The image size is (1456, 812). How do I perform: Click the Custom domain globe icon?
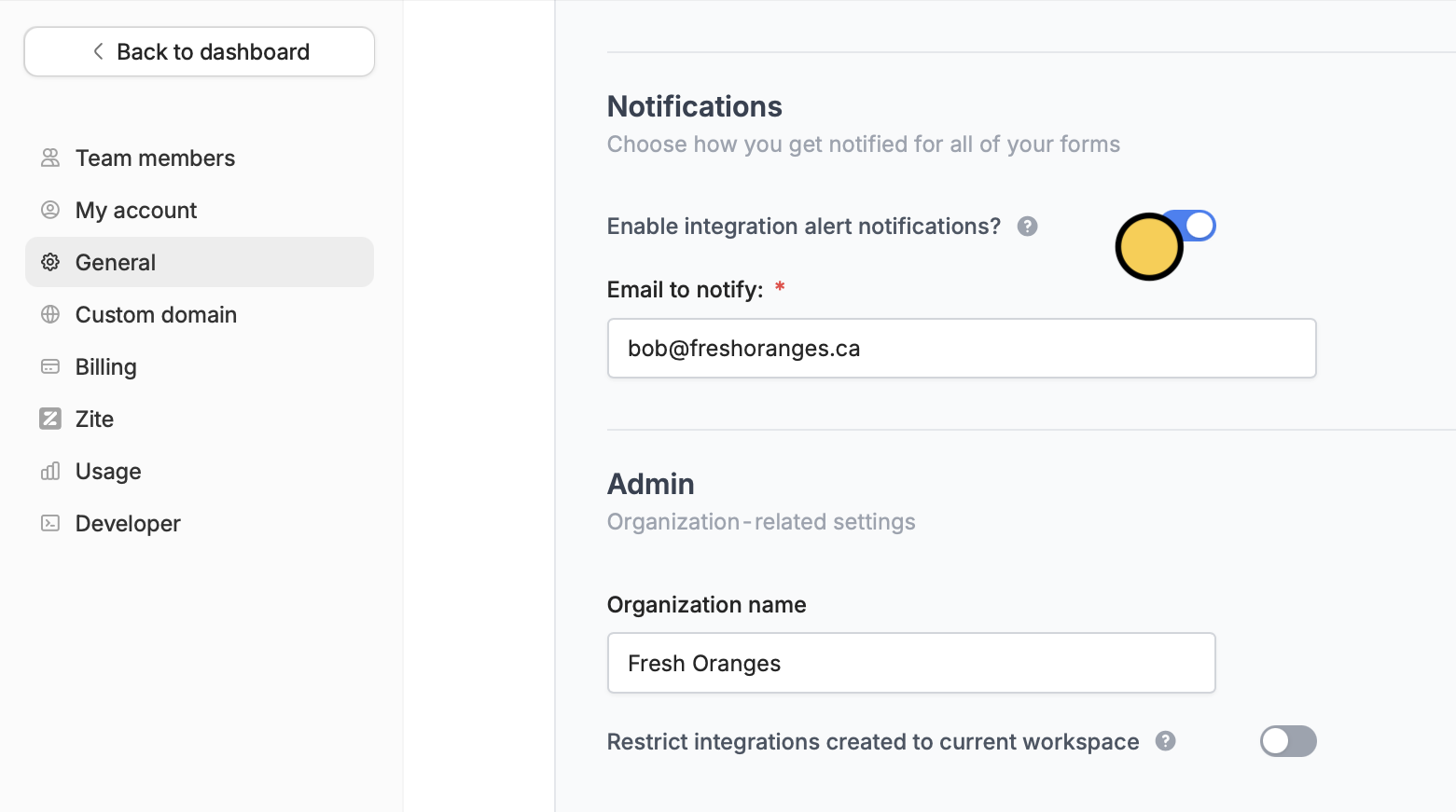pos(50,314)
